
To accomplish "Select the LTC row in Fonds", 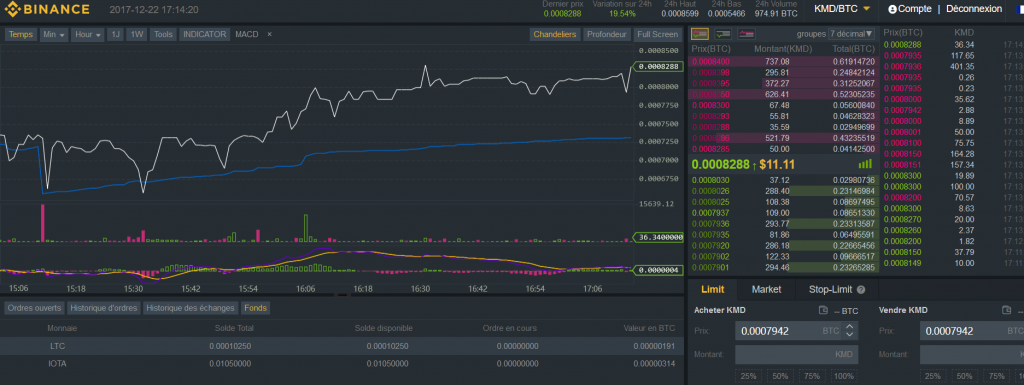I will click(342, 346).
